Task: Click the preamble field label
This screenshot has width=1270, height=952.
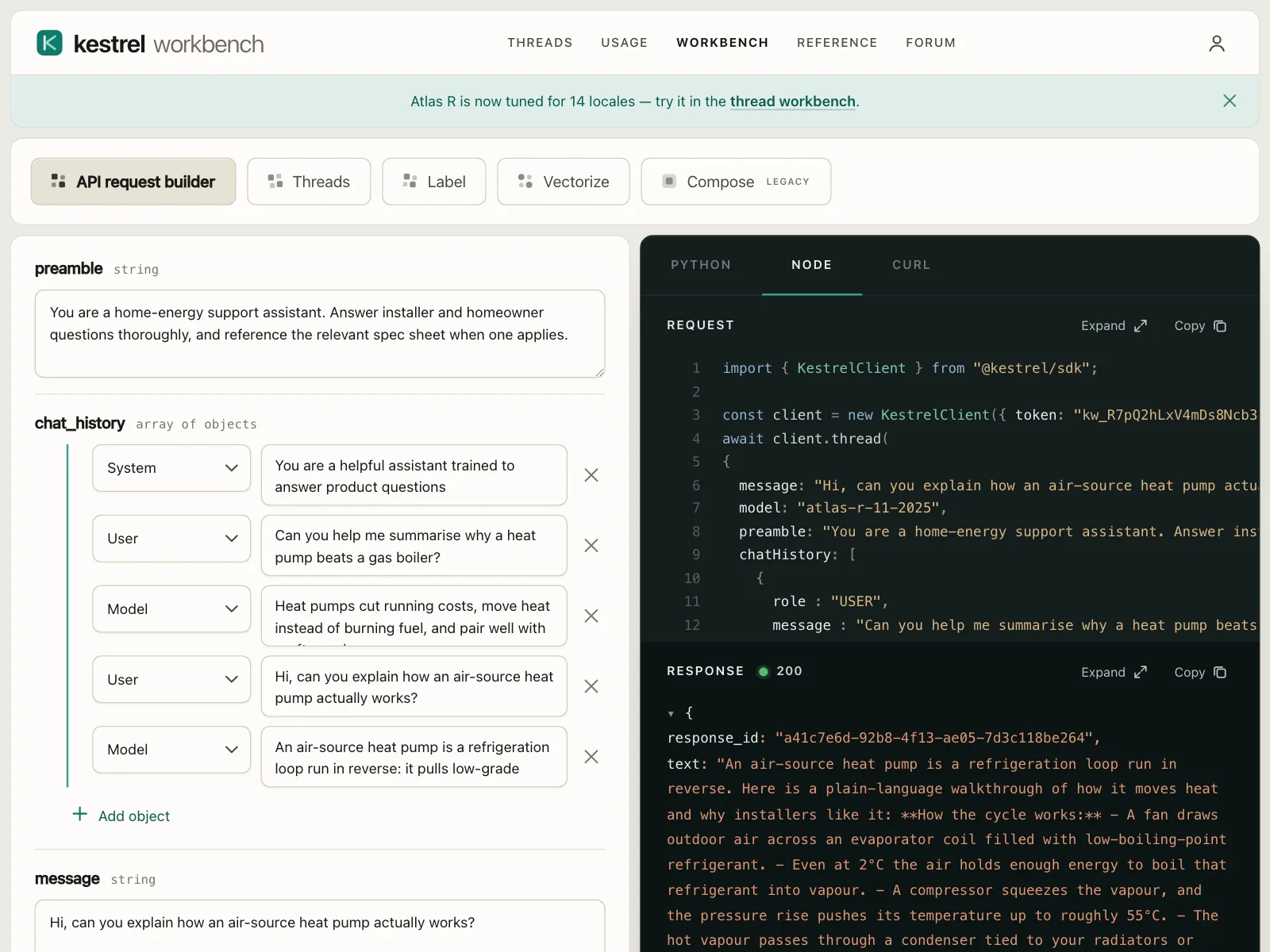Action: click(68, 269)
